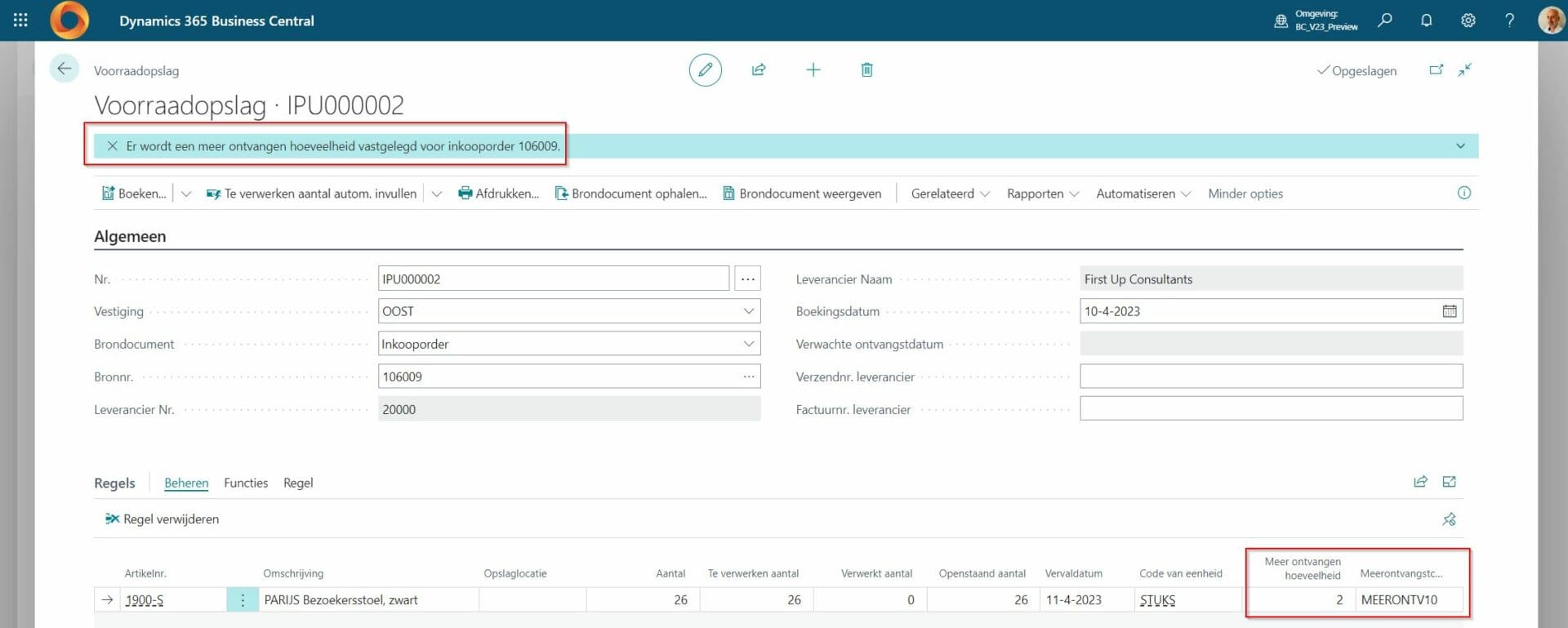Open the search magnifier icon

pyautogui.click(x=1385, y=20)
